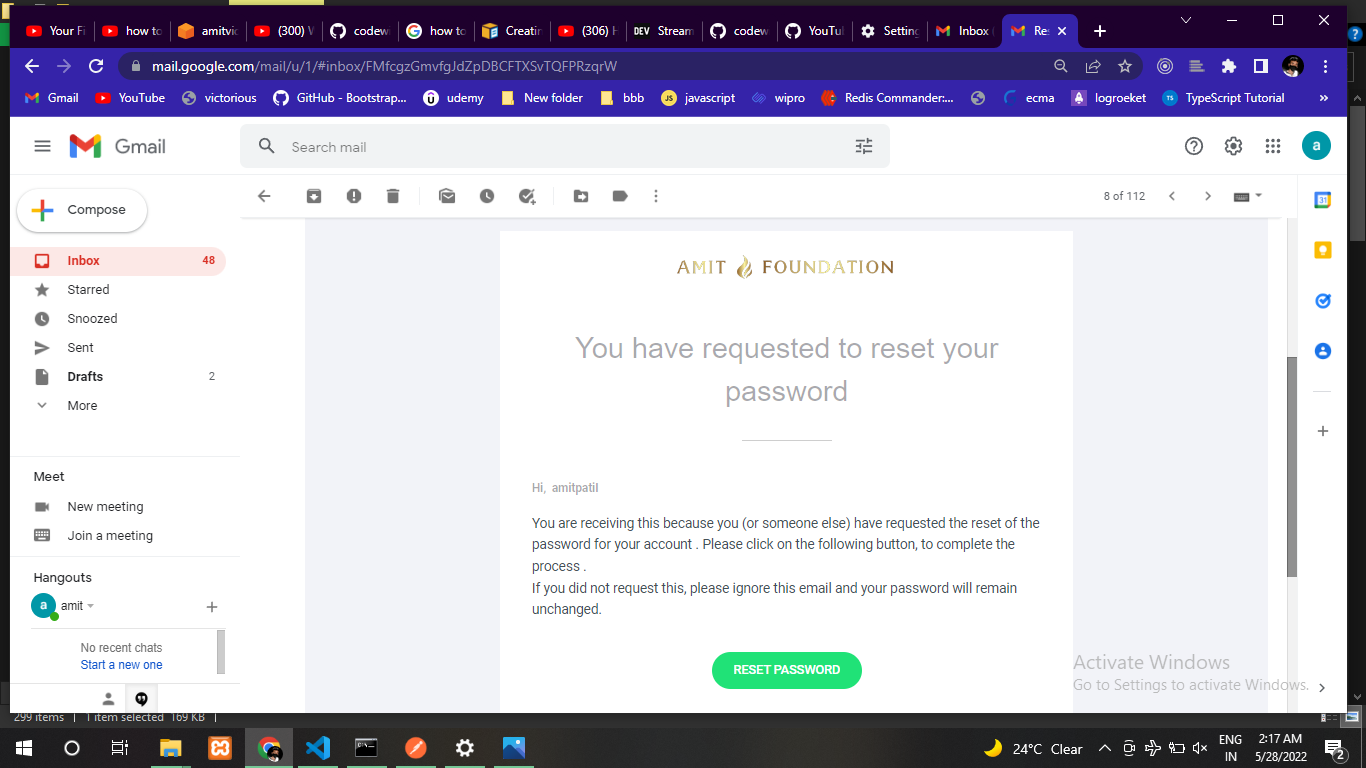
Task: Snooze this email
Action: tap(487, 196)
